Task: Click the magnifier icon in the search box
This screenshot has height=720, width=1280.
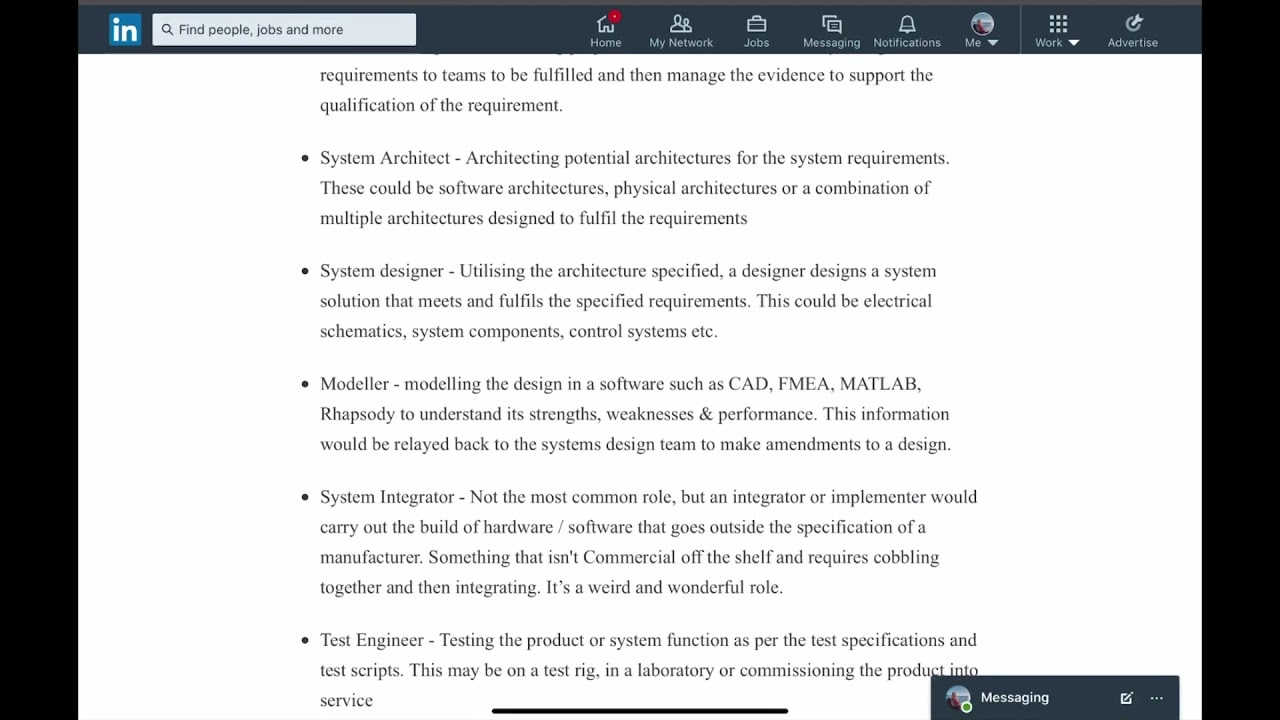Action: click(167, 30)
